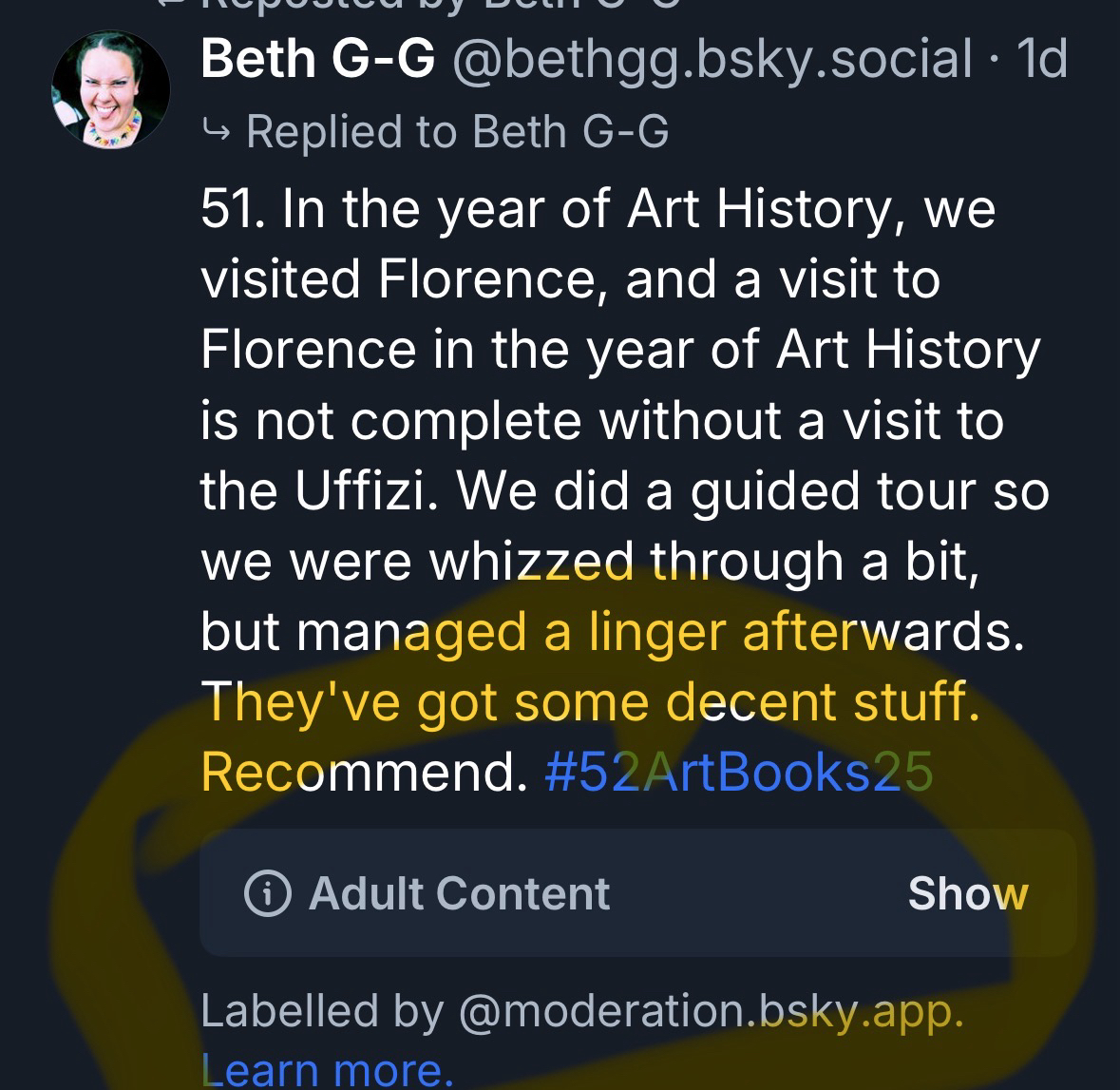Open the "Replied to Beth G-G" parent post
Image resolution: width=1120 pixels, height=1090 pixels.
(457, 130)
